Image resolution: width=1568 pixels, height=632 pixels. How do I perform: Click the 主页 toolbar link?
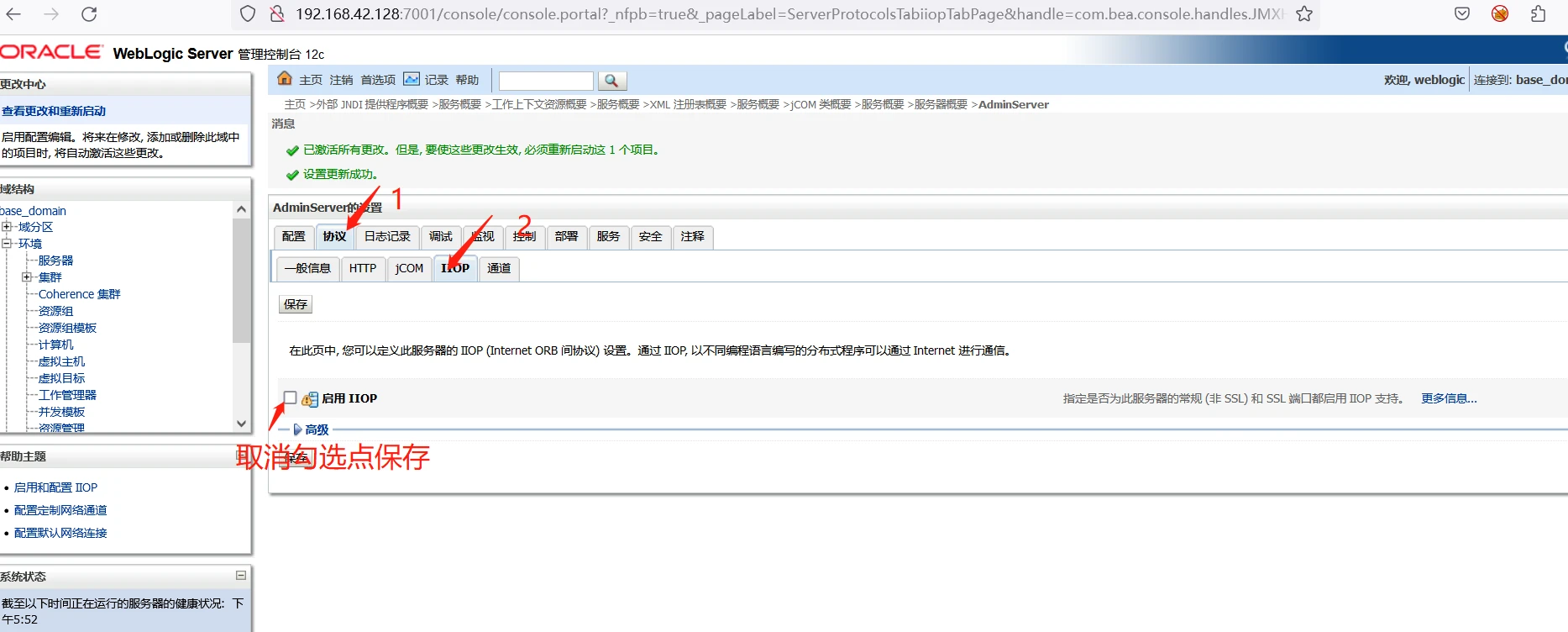[311, 80]
